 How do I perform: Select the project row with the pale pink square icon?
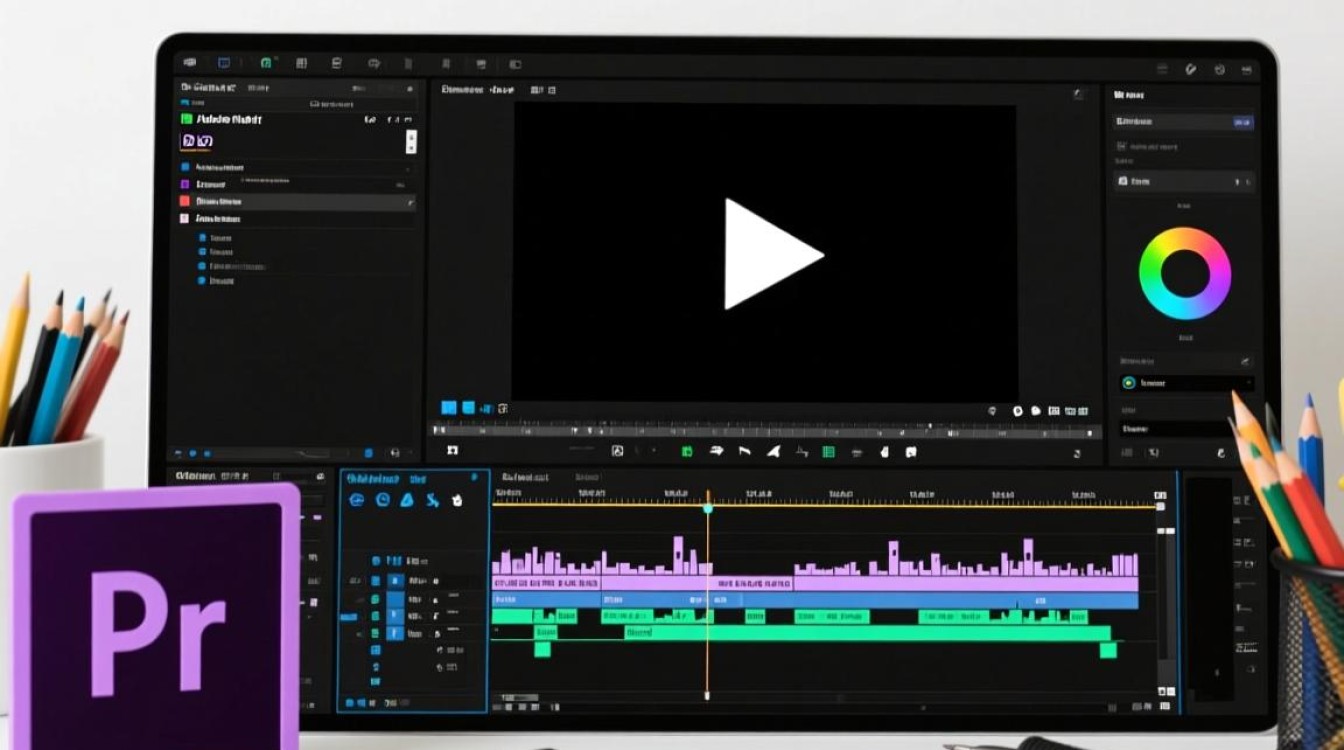[x=296, y=218]
